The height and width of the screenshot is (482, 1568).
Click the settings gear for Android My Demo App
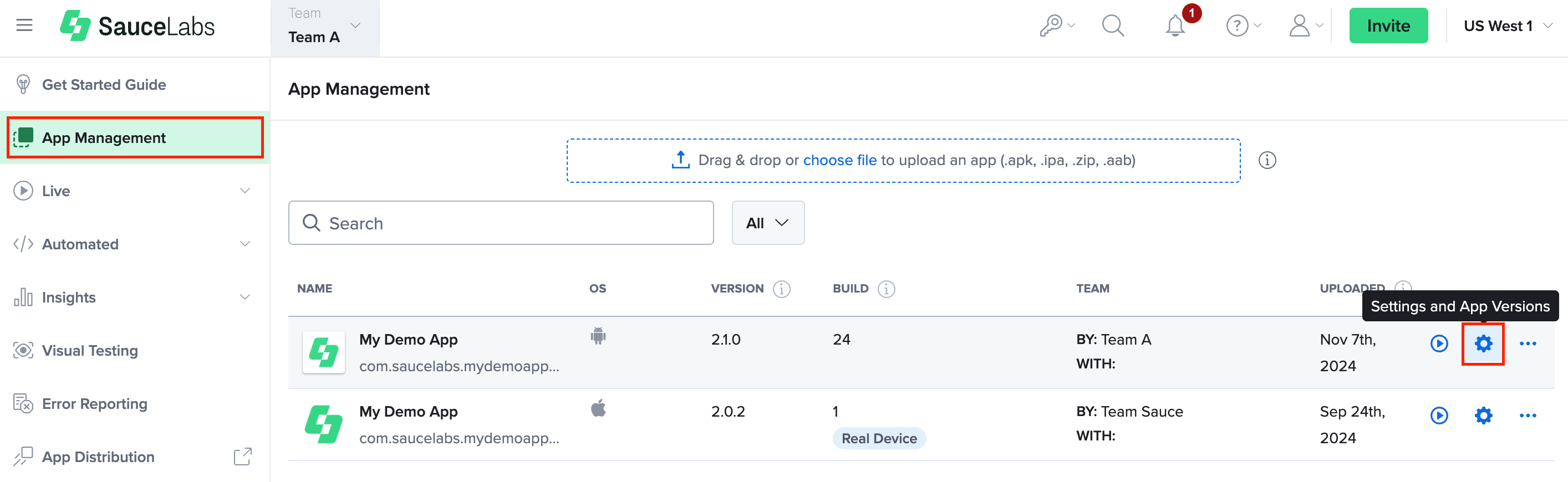[1483, 344]
